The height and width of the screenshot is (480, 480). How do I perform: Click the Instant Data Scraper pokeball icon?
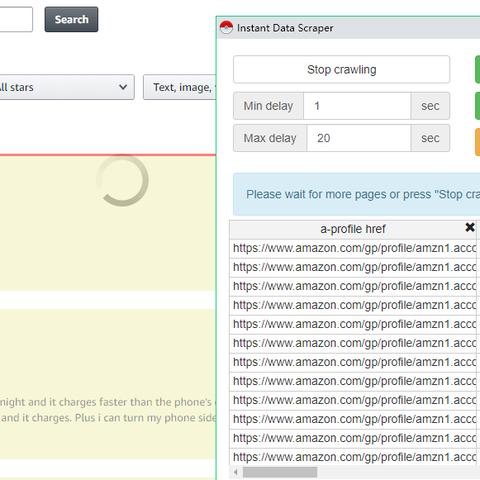tap(226, 28)
